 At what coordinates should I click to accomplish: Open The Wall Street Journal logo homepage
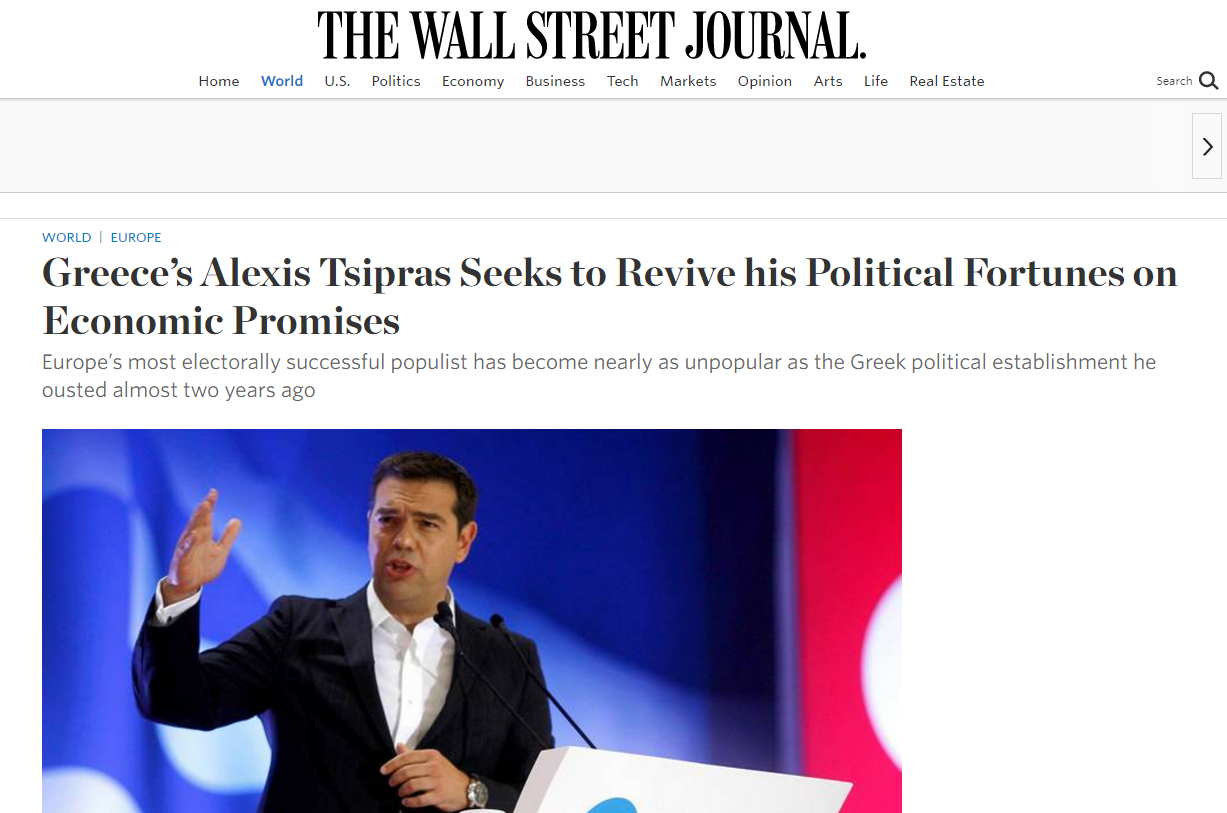coord(592,36)
